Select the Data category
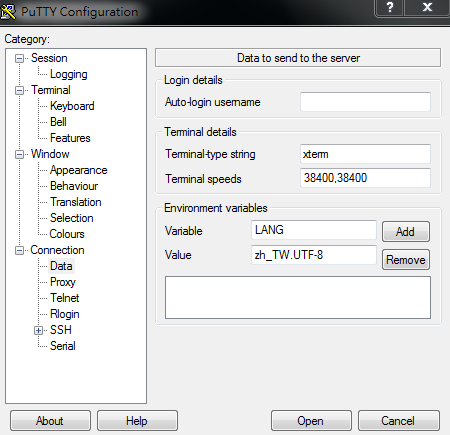450x435 pixels. [x=61, y=266]
